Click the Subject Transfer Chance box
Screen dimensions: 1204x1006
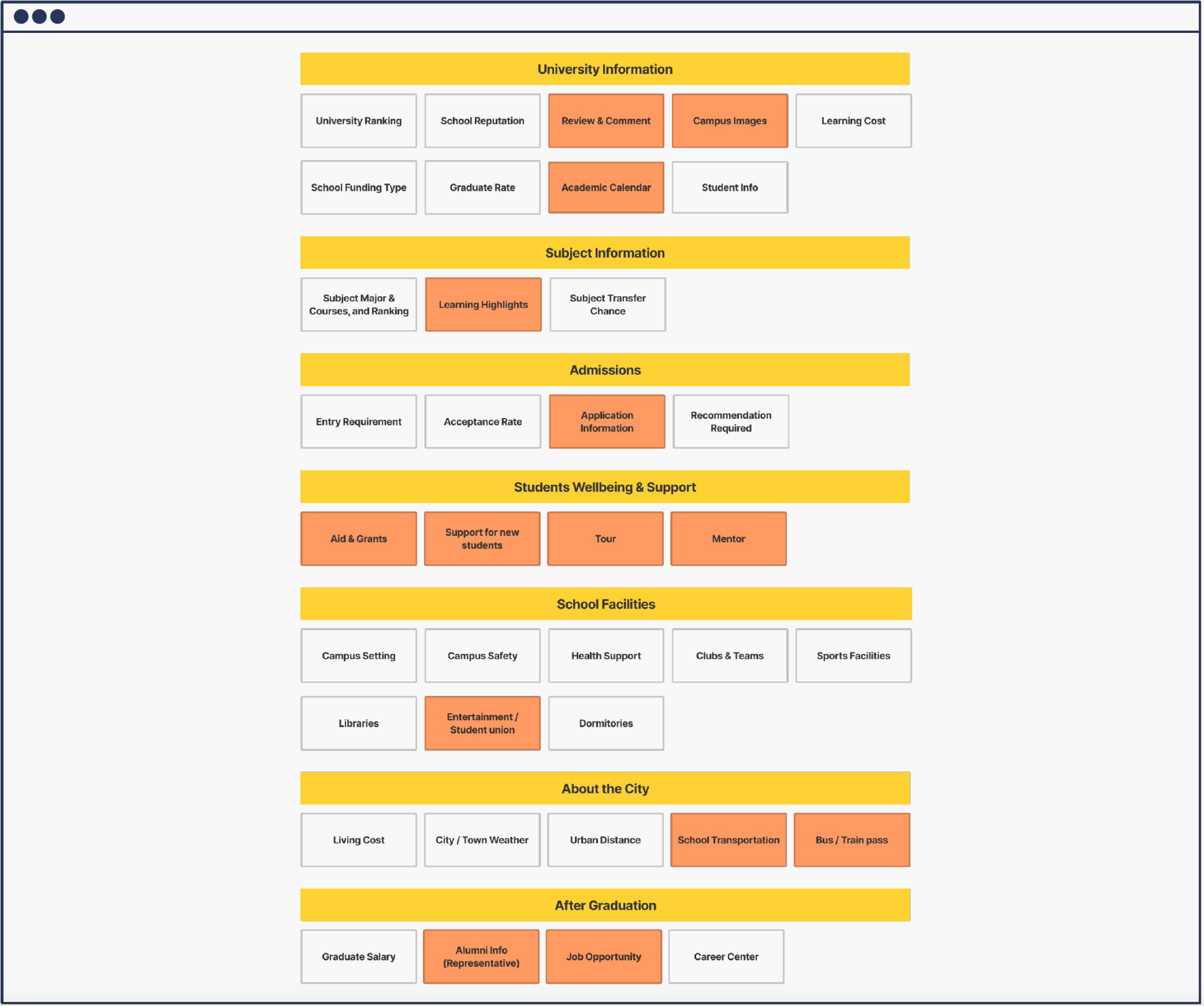pyautogui.click(x=608, y=304)
